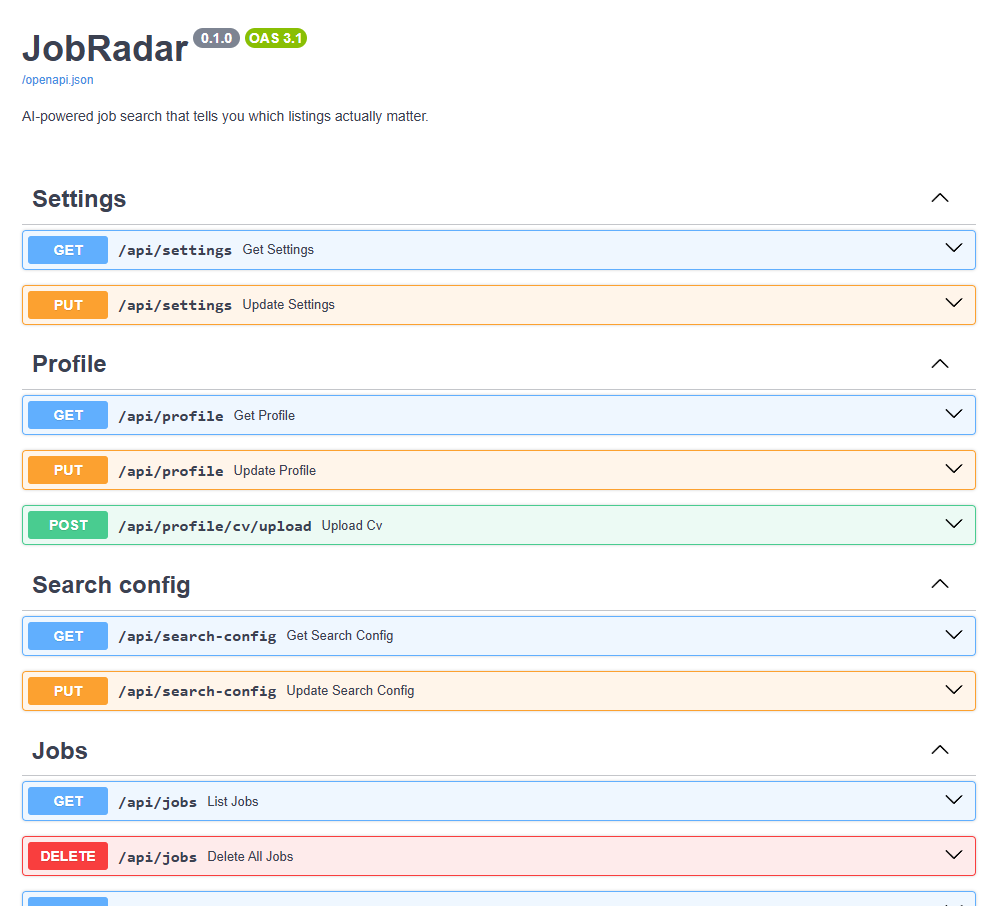Click PUT badge for Update Settings
The image size is (994, 906).
68,305
